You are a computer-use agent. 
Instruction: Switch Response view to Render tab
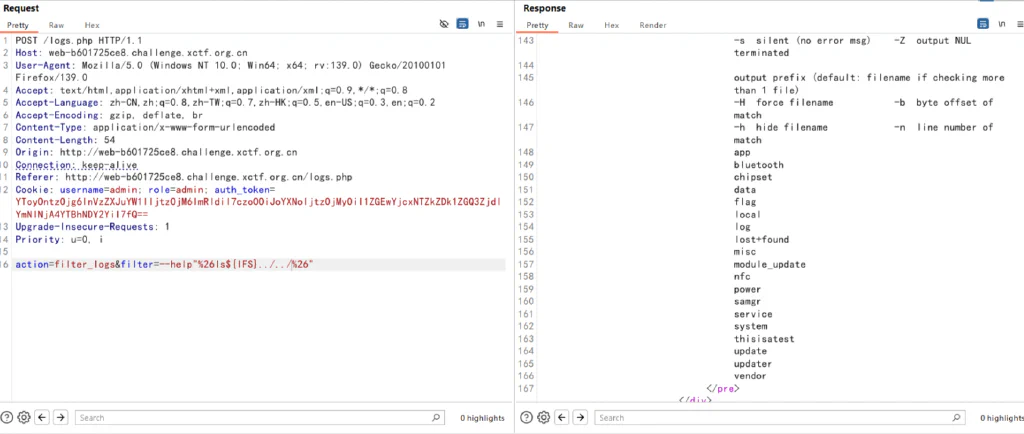(x=653, y=25)
